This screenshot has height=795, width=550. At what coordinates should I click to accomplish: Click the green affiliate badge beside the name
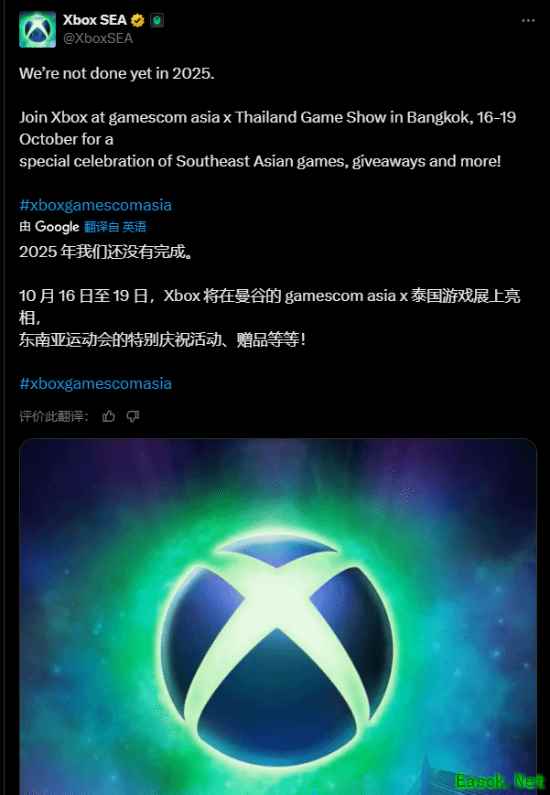coord(157,20)
